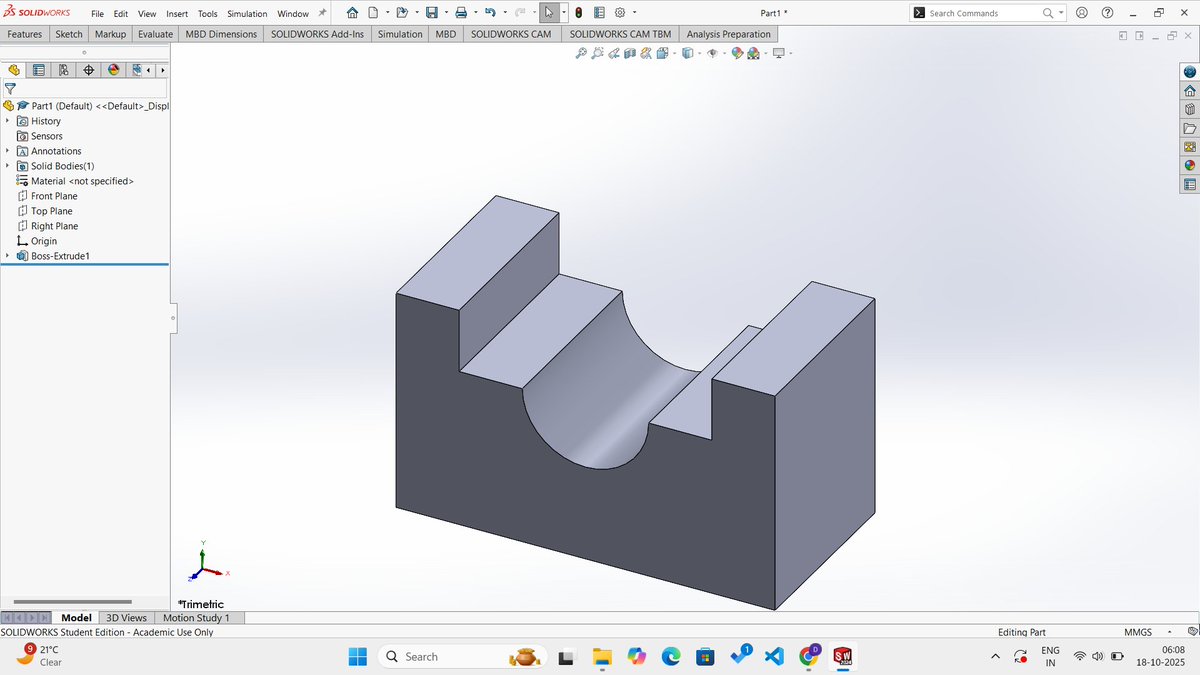
Task: Collapse the right panel via viewport button
Action: click(1139, 36)
